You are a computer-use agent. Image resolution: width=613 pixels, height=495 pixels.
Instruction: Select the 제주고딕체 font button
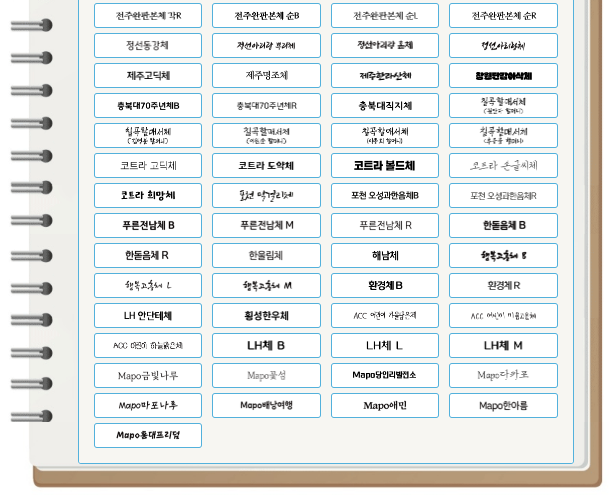point(148,75)
